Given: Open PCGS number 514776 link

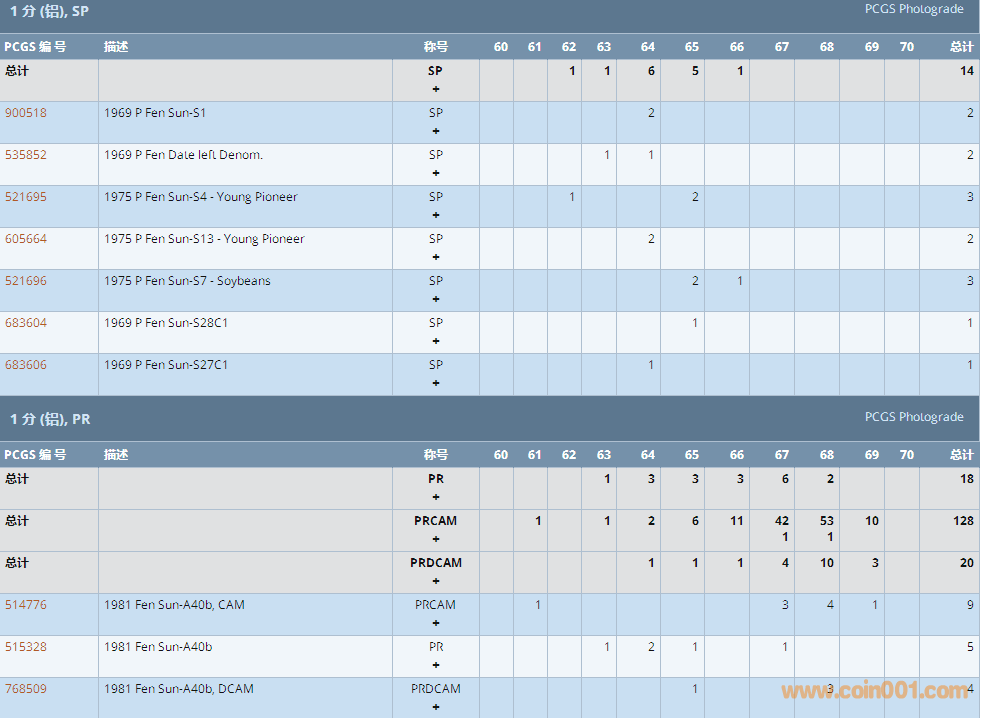Looking at the screenshot, I should coord(26,605).
